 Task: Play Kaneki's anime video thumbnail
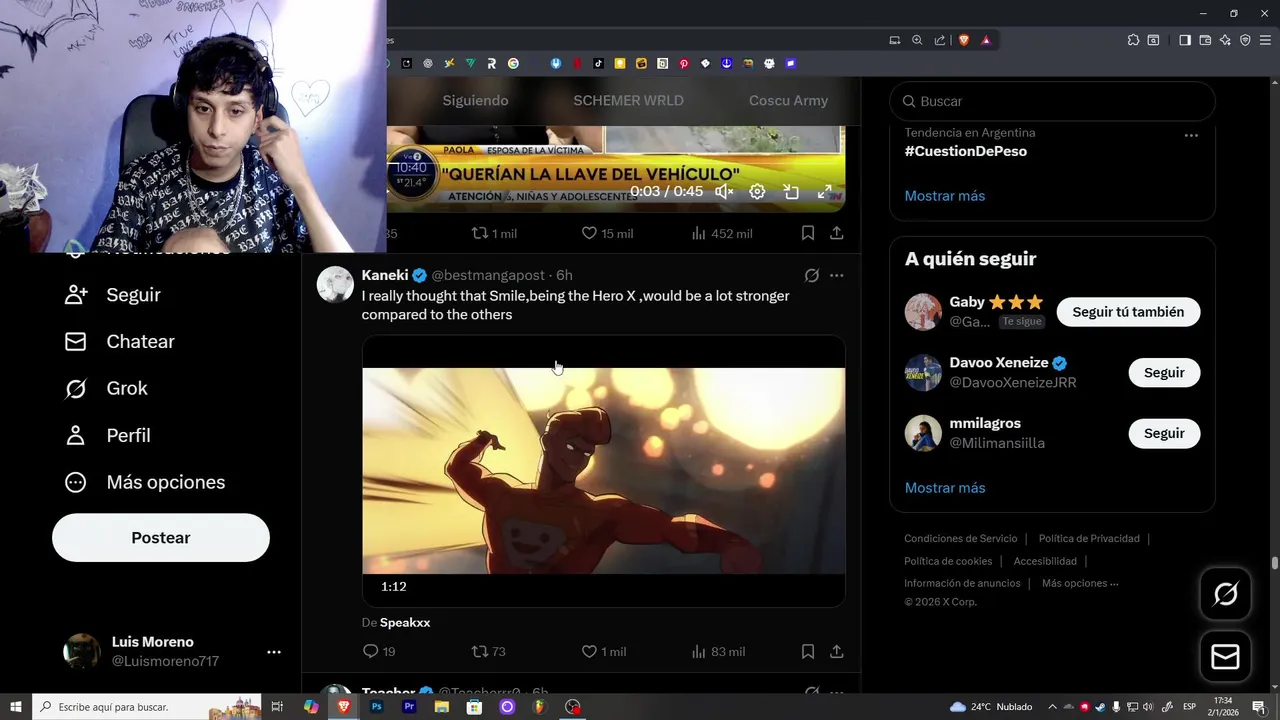(604, 471)
